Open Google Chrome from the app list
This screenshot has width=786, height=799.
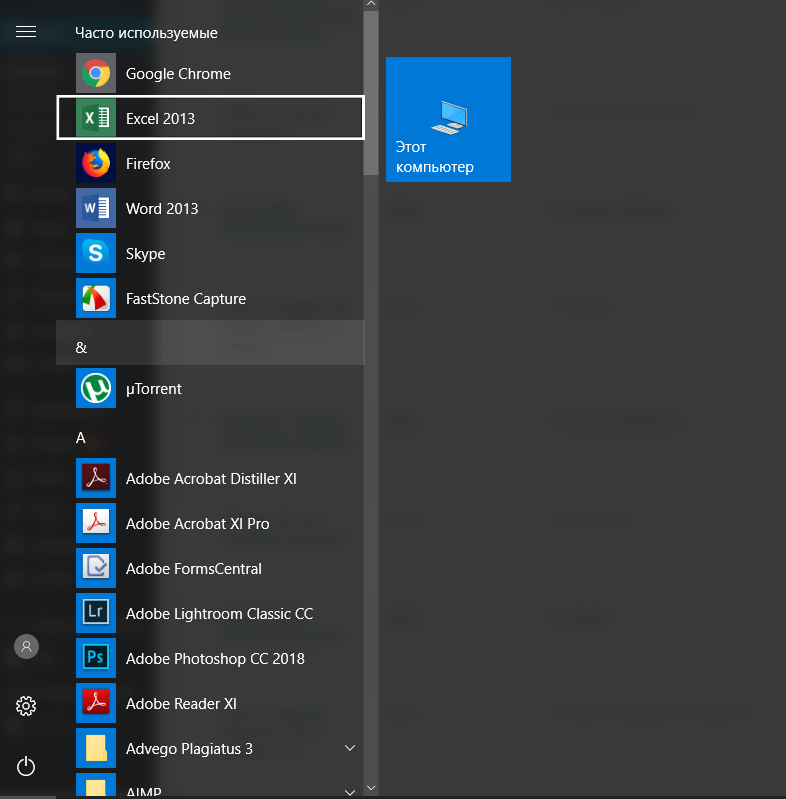click(96, 74)
